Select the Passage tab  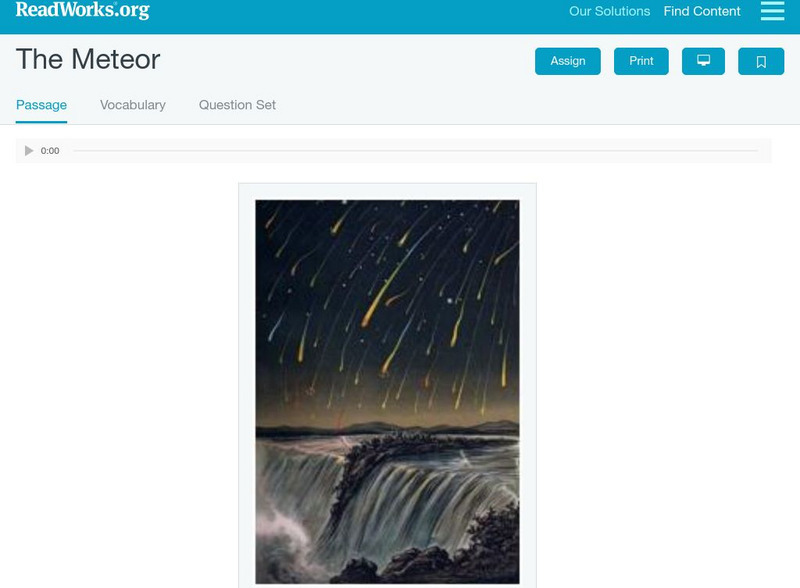point(41,105)
